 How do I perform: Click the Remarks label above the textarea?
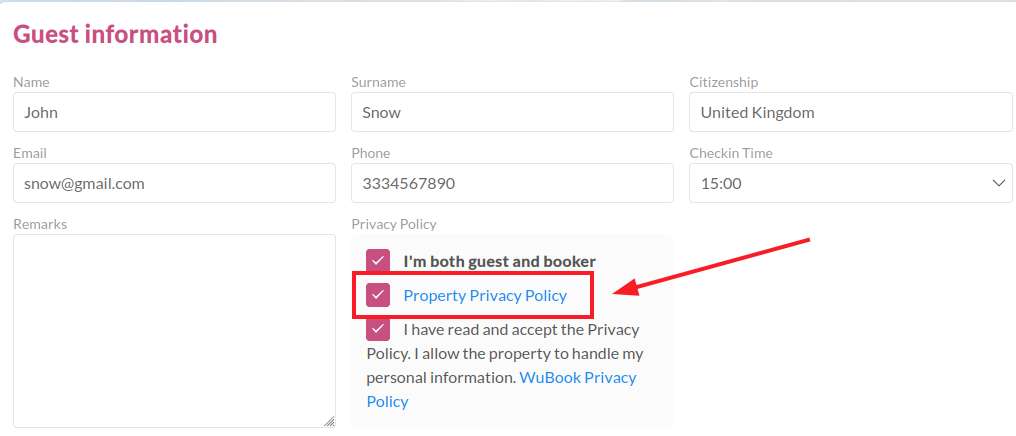[x=40, y=224]
